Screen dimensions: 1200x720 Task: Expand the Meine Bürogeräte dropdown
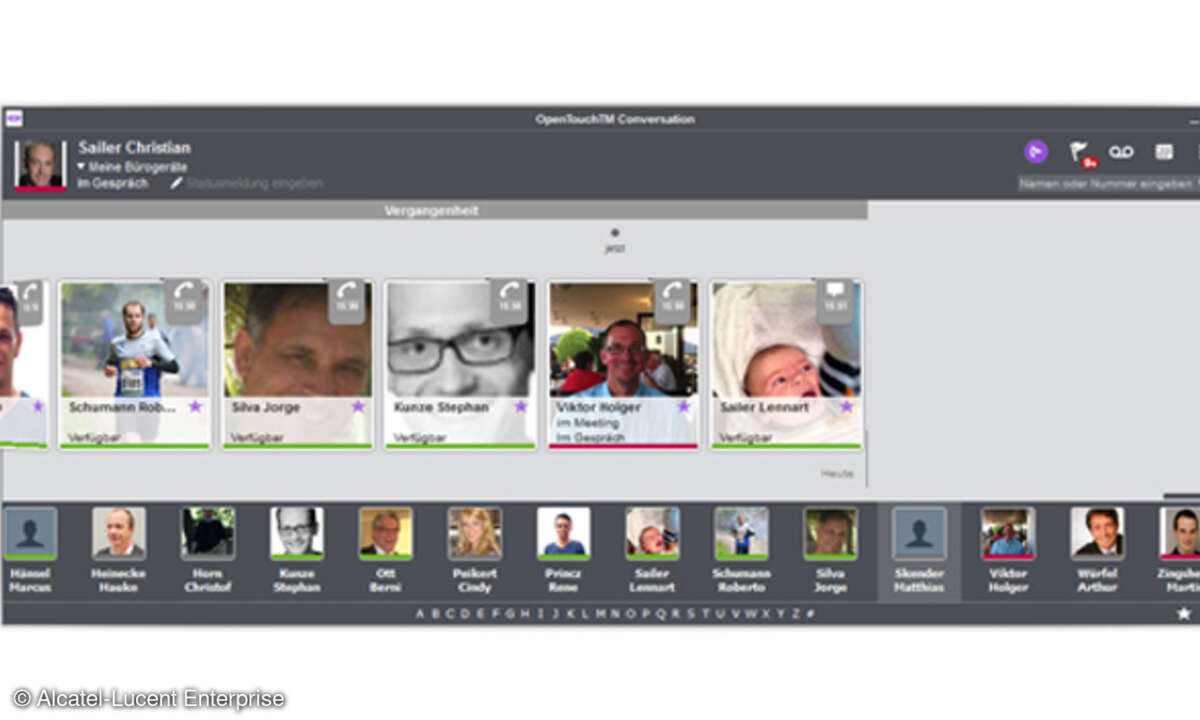click(x=133, y=167)
